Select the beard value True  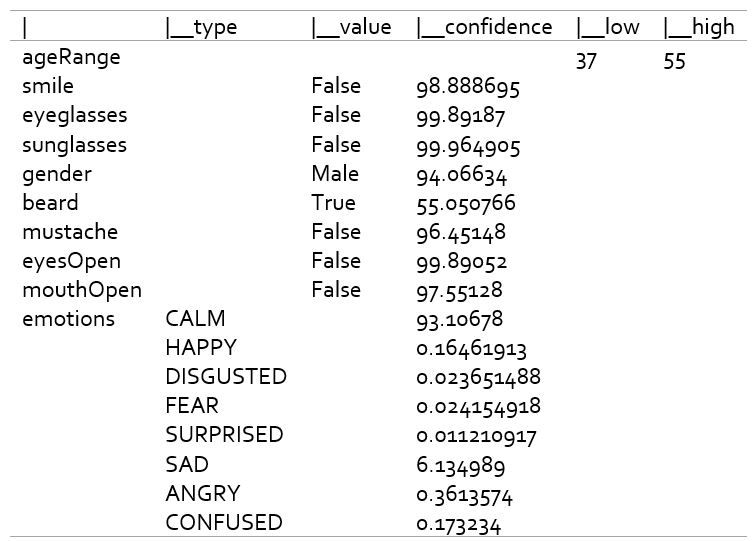pos(333,203)
